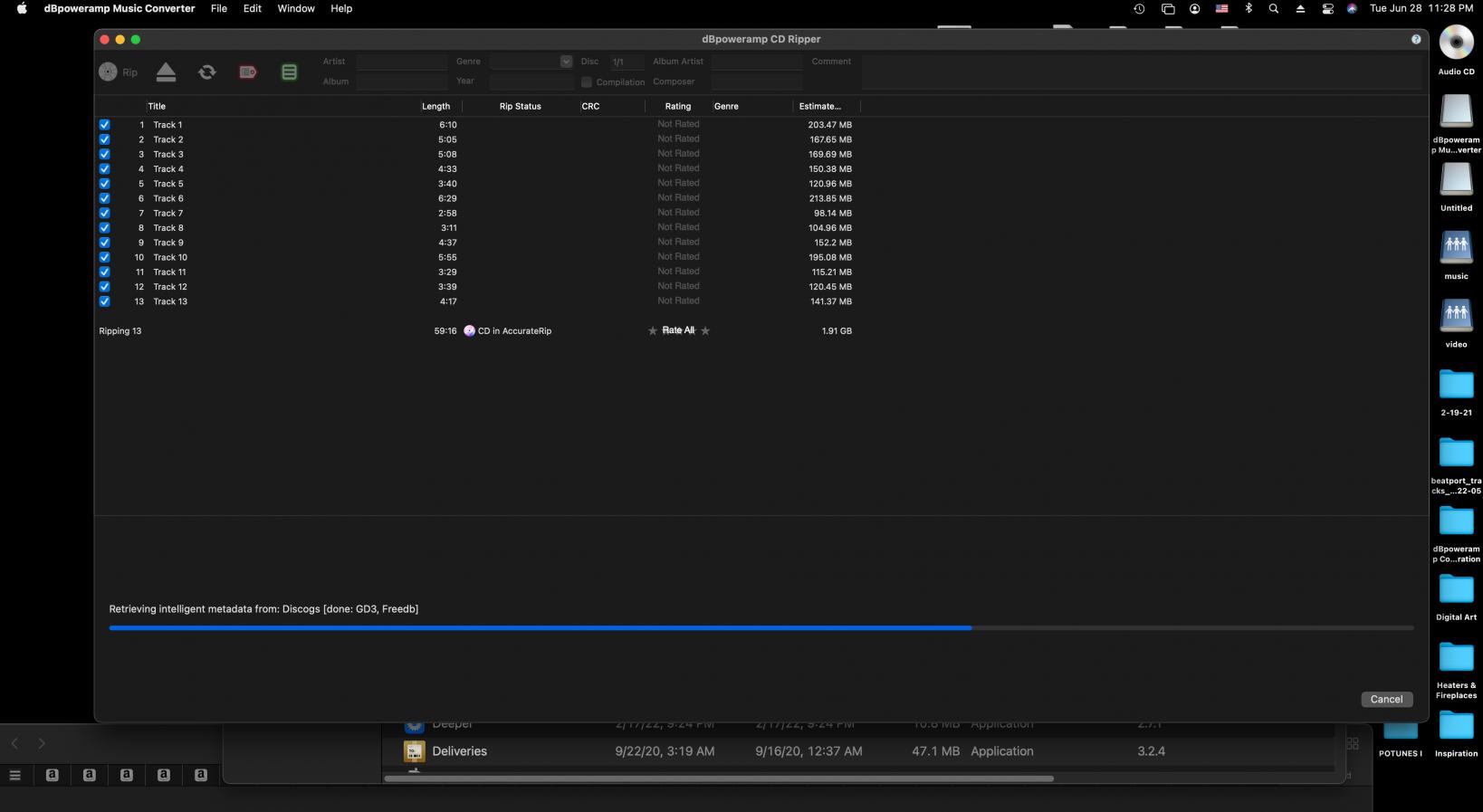This screenshot has height=812, width=1483.
Task: Open the music shared volume on desktop
Action: click(x=1456, y=246)
